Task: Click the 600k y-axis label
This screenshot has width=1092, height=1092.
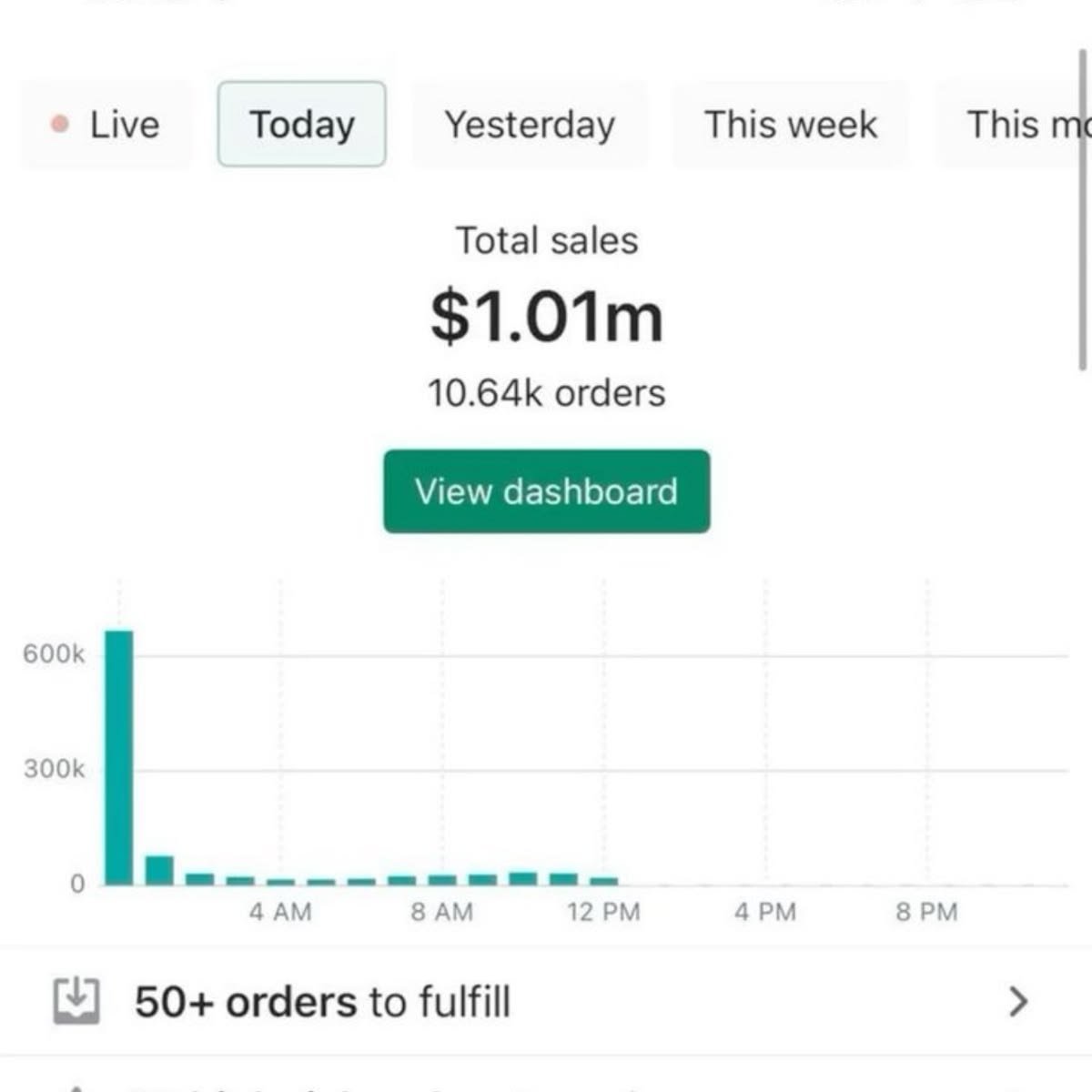Action: tap(54, 654)
